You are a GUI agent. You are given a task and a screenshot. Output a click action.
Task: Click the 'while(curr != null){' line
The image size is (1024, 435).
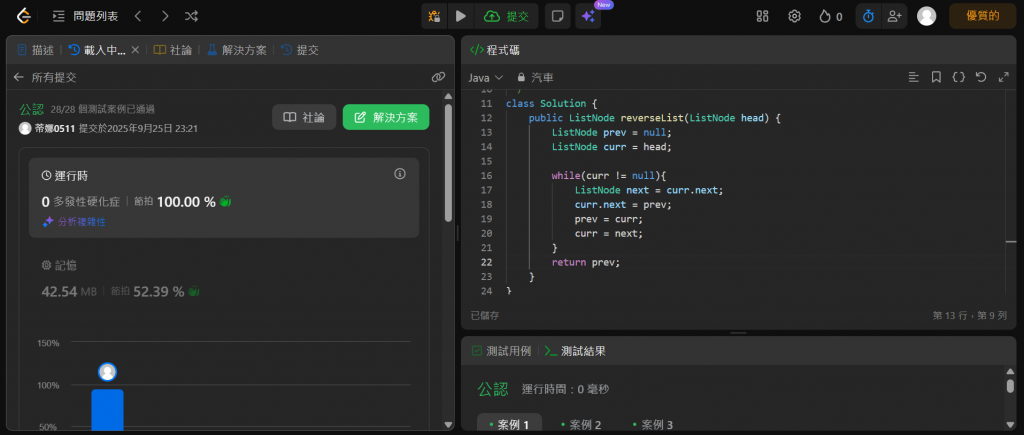pyautogui.click(x=608, y=176)
